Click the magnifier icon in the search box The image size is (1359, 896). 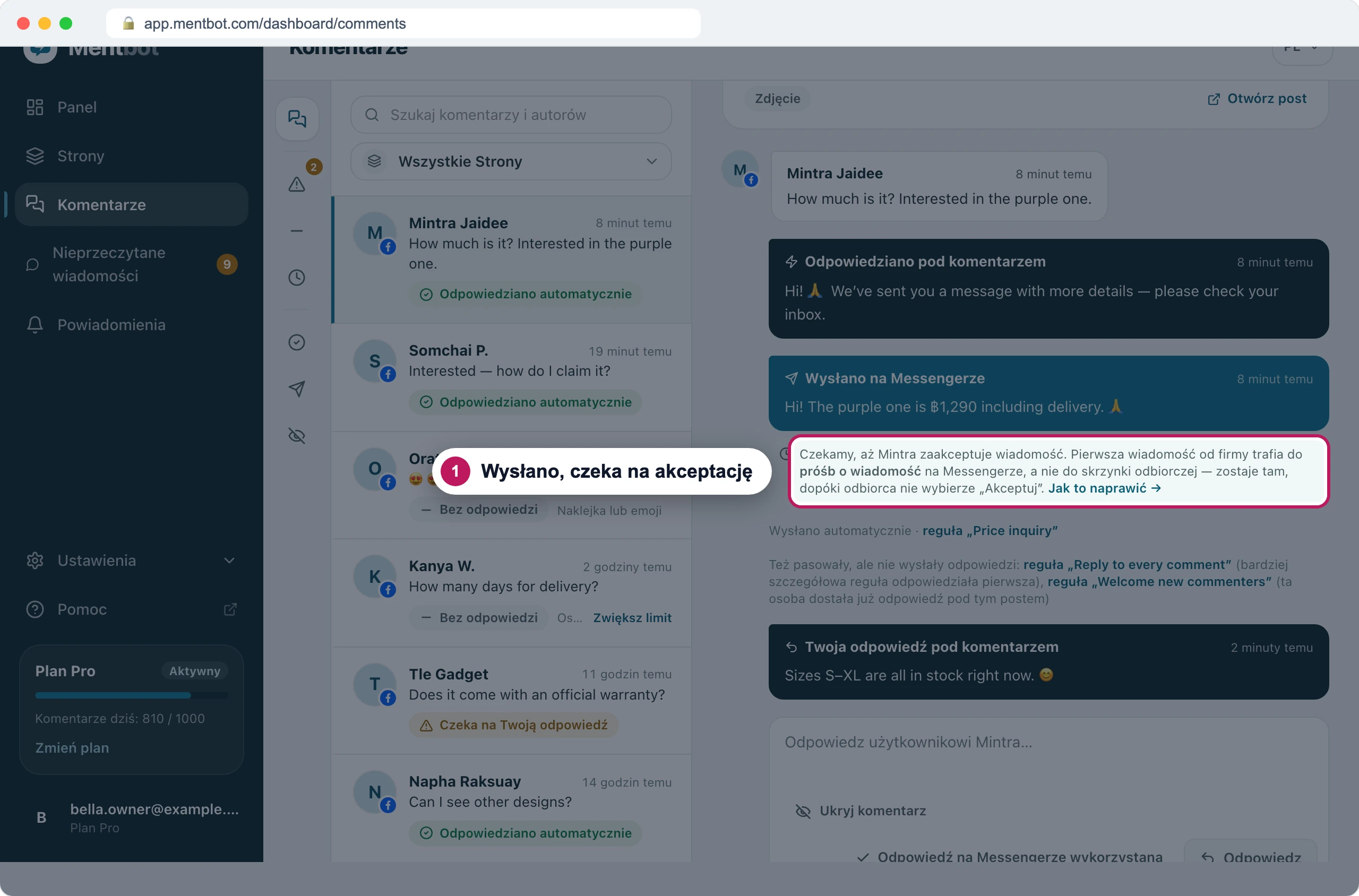click(372, 115)
